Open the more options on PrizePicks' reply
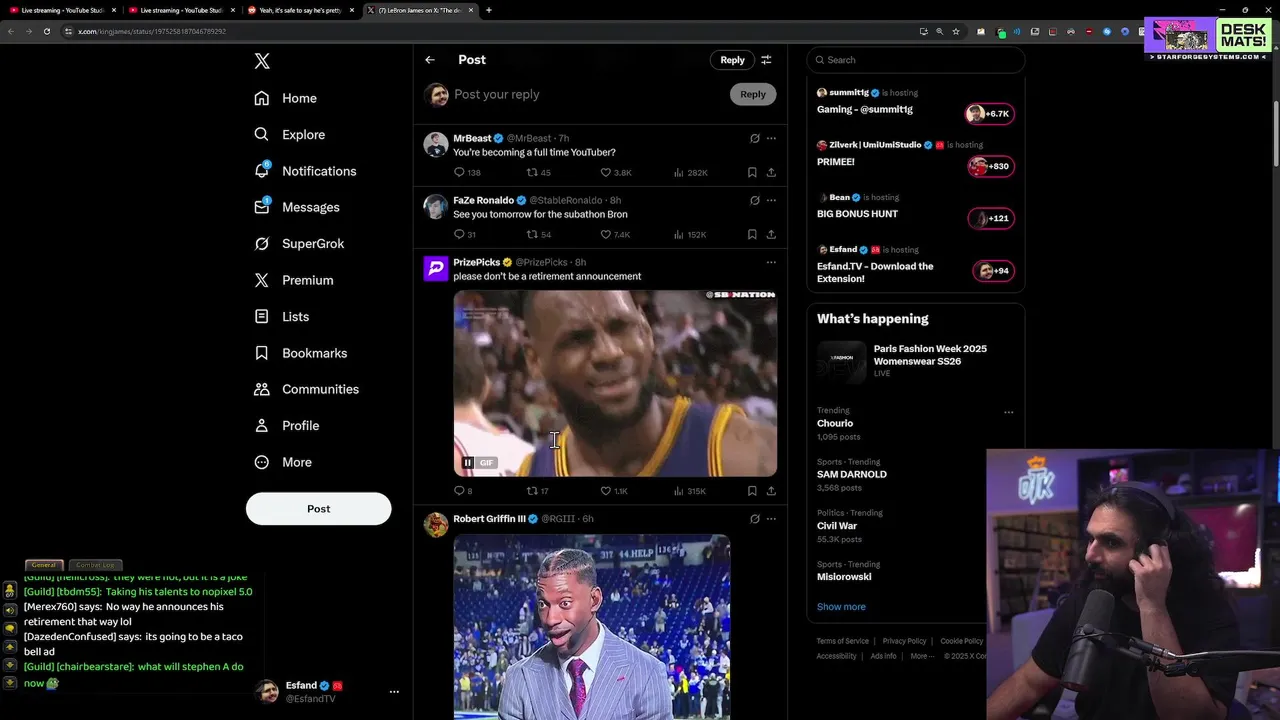 click(x=771, y=262)
